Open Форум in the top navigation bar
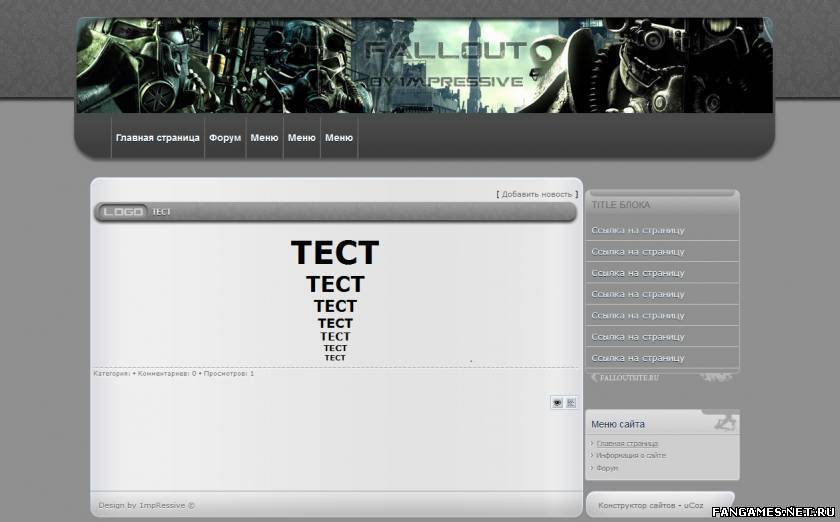This screenshot has height=522, width=840. [x=225, y=138]
